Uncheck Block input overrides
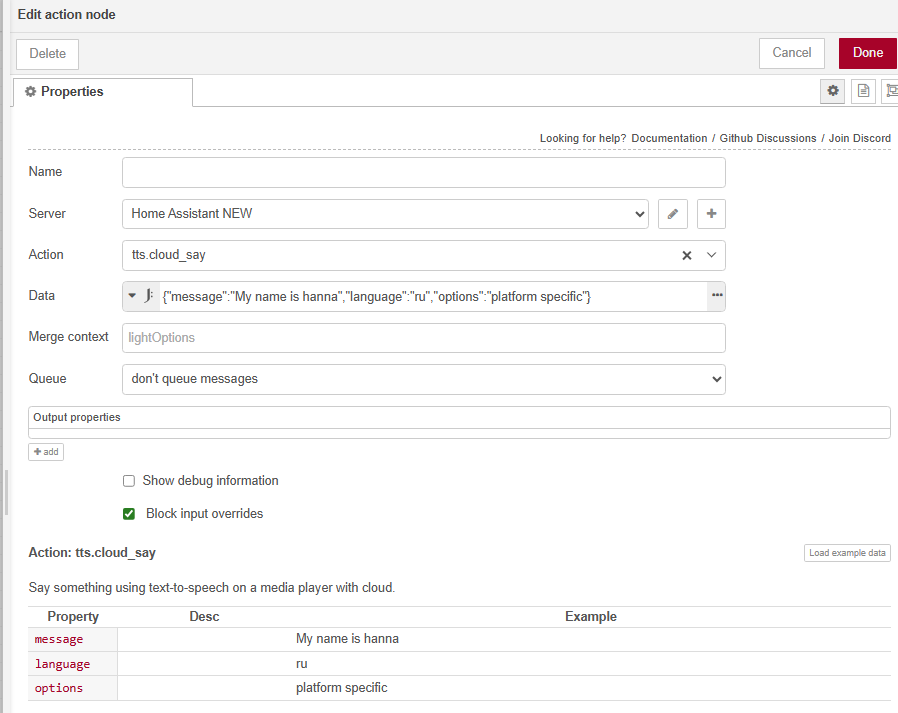Screen dimensions: 898x713 tap(129, 514)
